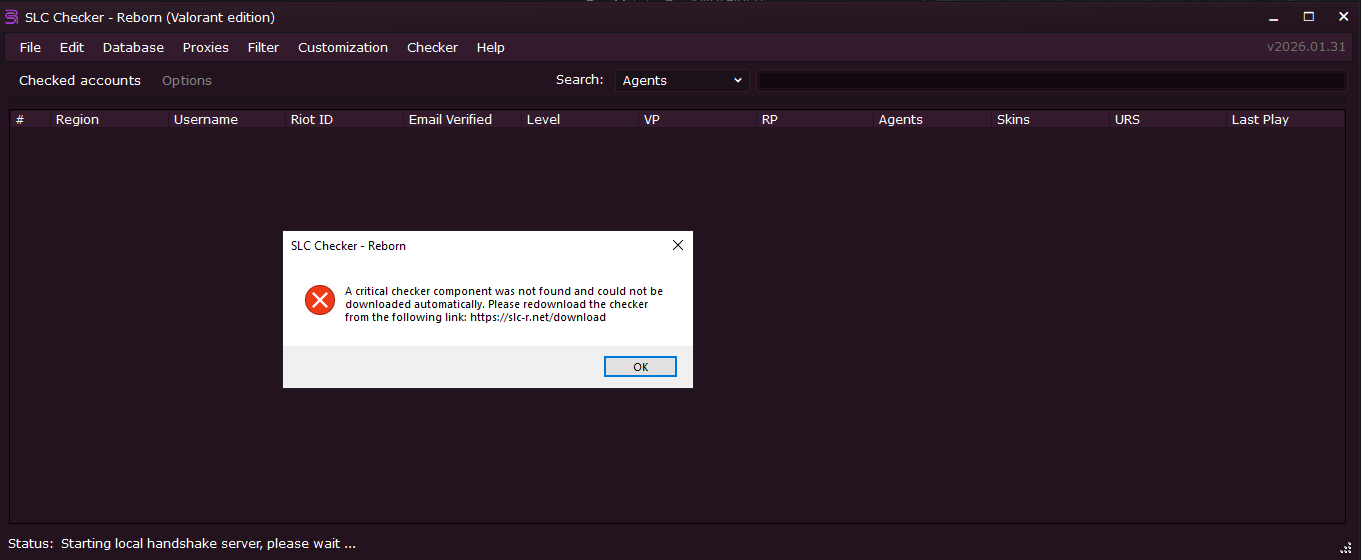The width and height of the screenshot is (1361, 560).
Task: Sort by the Riot ID column header
Action: pos(344,119)
